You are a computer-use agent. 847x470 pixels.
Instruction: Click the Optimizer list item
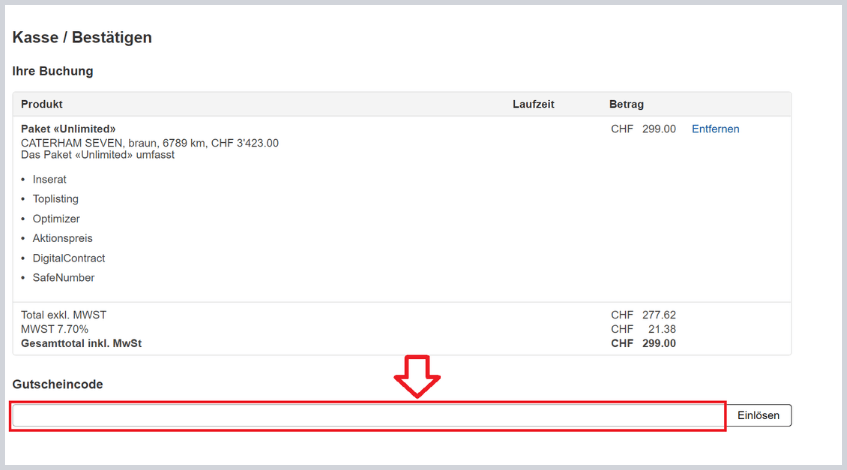pyautogui.click(x=56, y=218)
